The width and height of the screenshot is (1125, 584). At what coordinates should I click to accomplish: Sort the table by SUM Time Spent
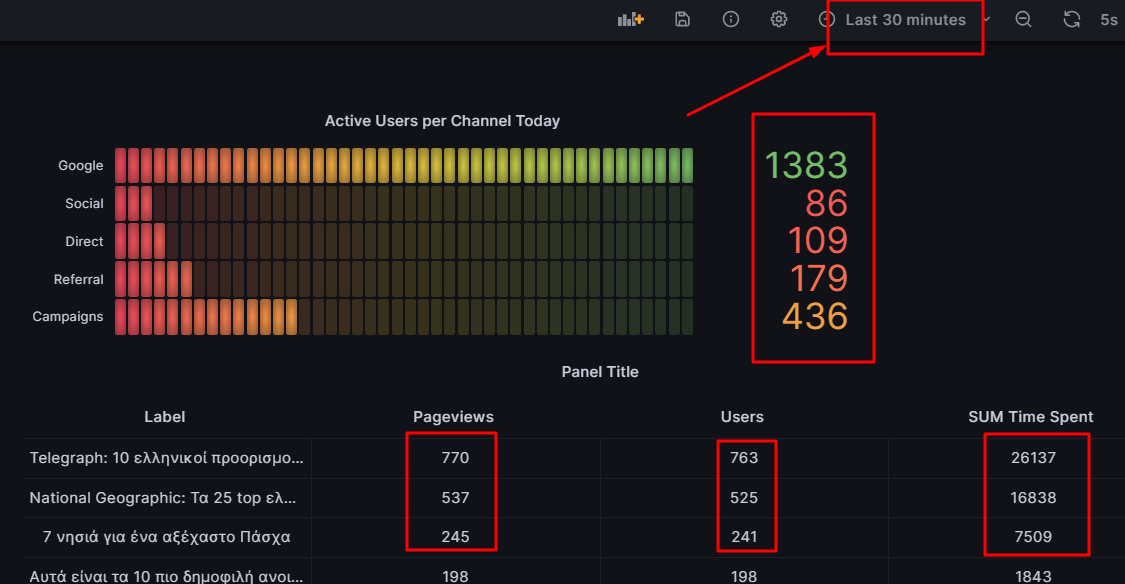point(1030,417)
